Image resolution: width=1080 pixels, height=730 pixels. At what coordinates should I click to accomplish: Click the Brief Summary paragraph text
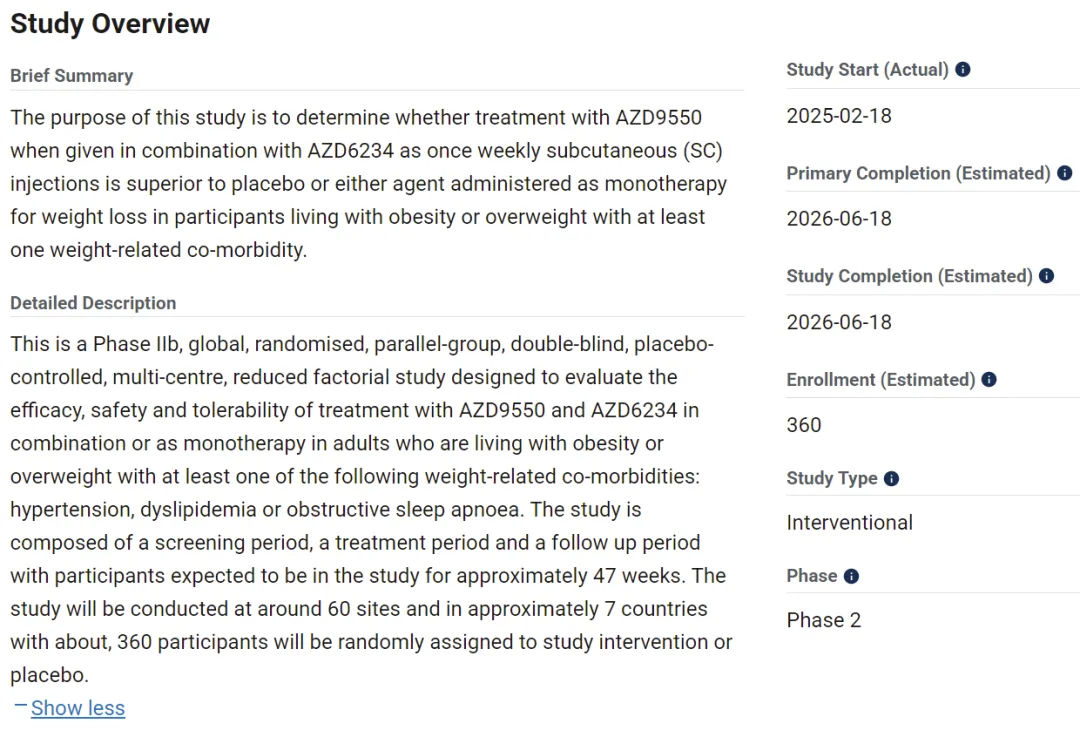tap(368, 184)
